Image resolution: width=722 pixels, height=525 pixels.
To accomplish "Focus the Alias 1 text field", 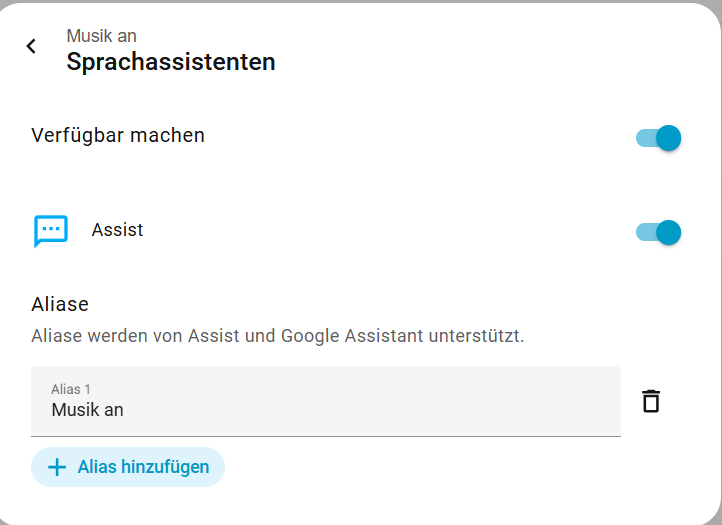I will click(326, 401).
